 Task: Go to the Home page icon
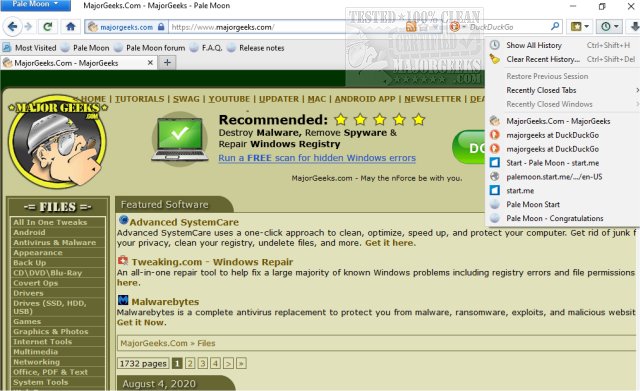[x=71, y=27]
